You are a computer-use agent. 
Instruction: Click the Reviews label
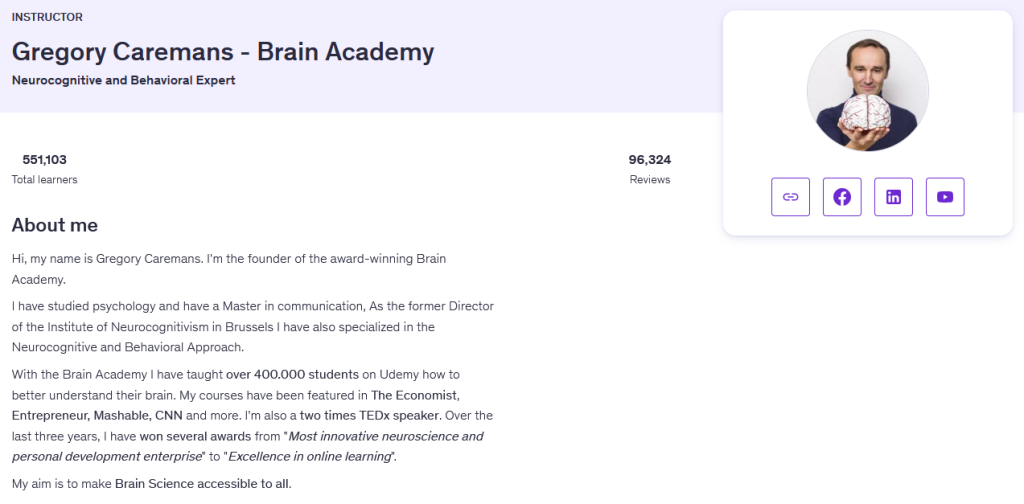click(650, 180)
